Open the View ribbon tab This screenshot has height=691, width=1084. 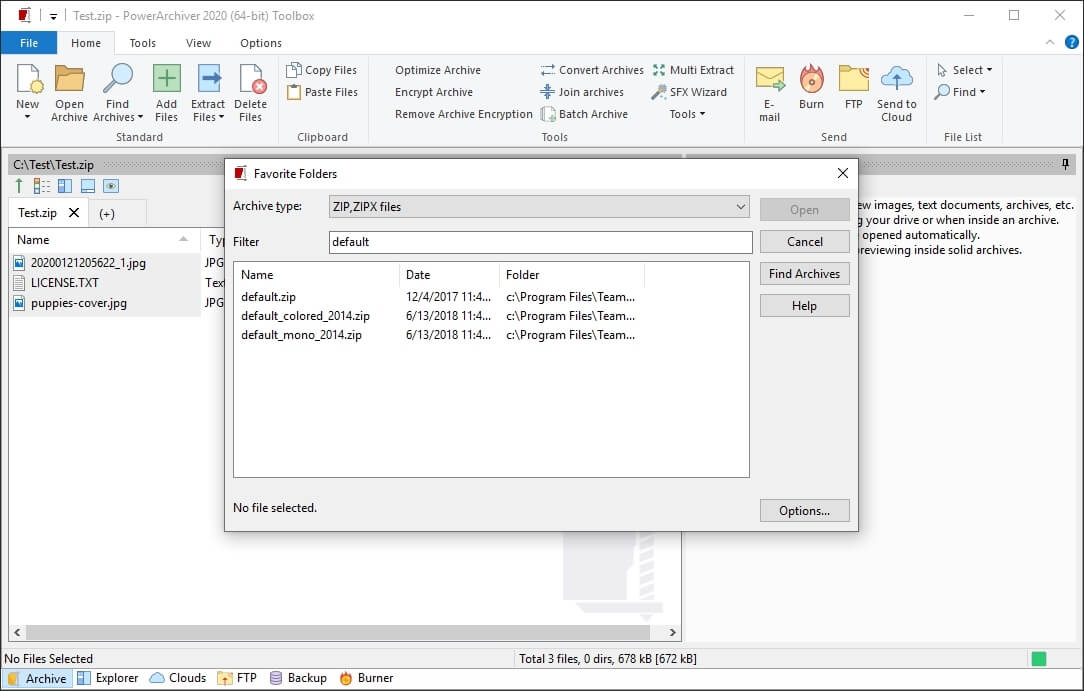pos(198,43)
